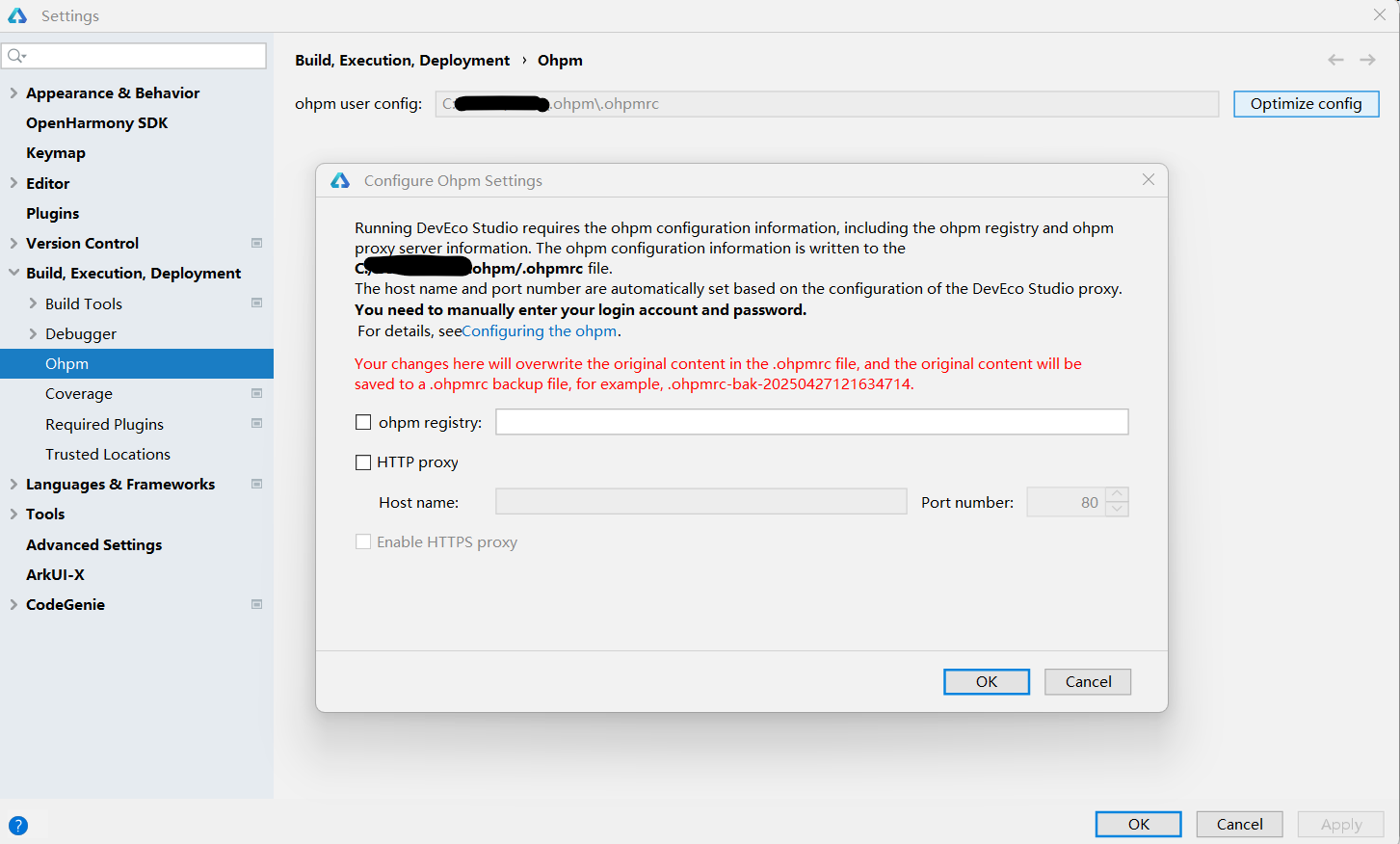Click the DevEco Studio logo in Settings title bar

point(17,15)
